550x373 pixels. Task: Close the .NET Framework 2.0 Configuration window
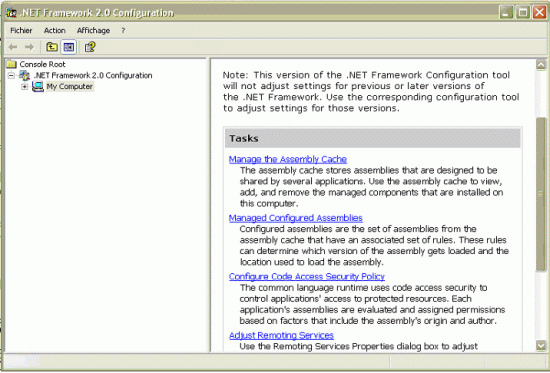click(x=539, y=13)
